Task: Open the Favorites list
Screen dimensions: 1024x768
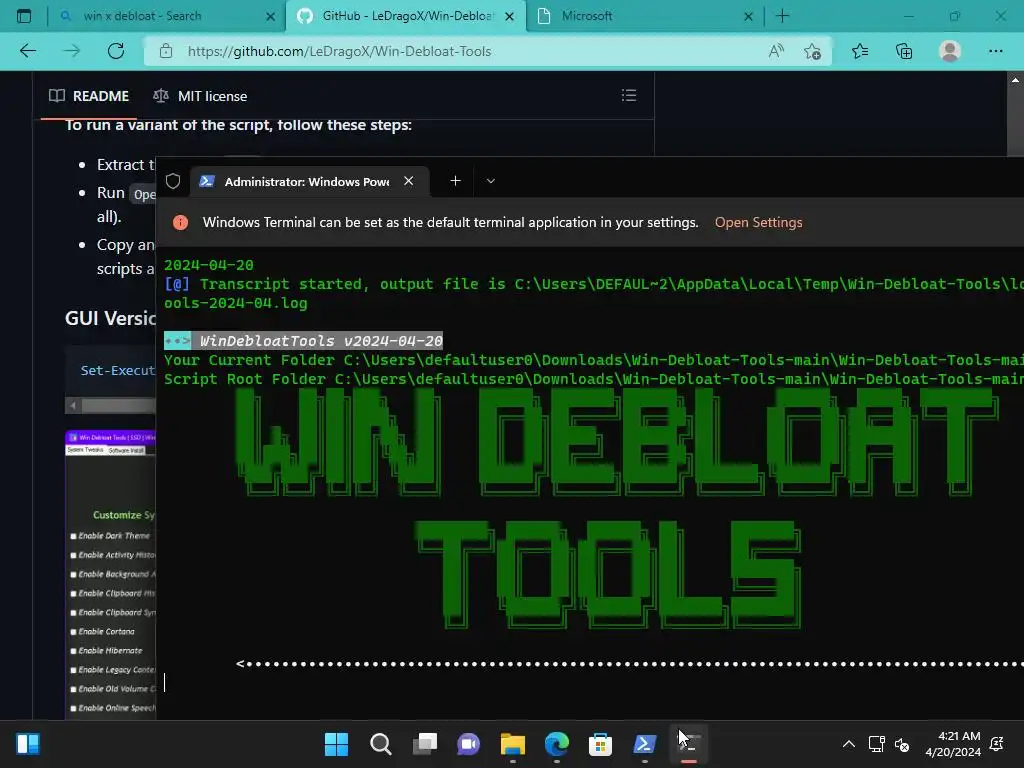Action: [x=860, y=51]
